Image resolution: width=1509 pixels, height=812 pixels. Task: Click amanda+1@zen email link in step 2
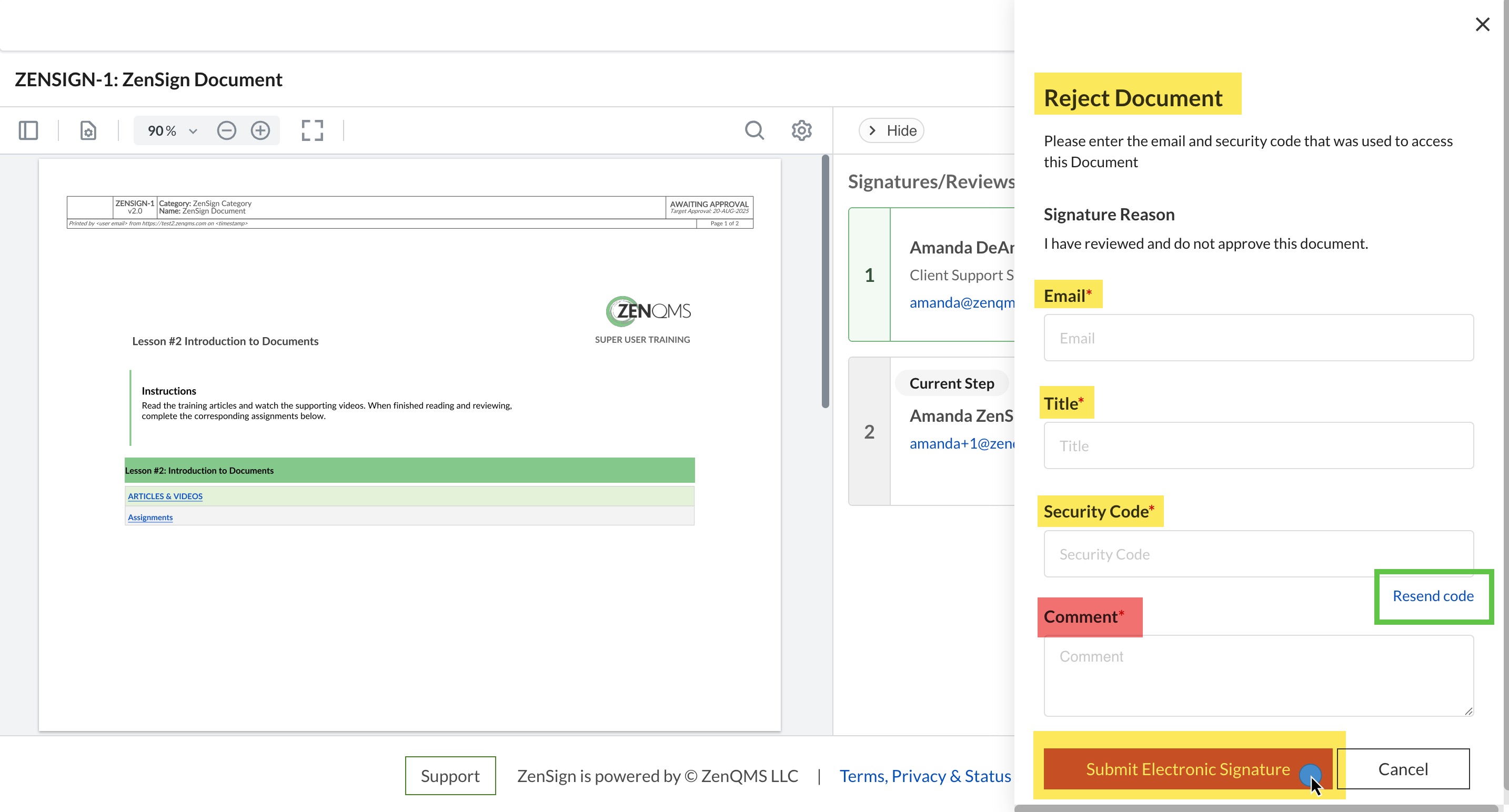click(x=962, y=443)
